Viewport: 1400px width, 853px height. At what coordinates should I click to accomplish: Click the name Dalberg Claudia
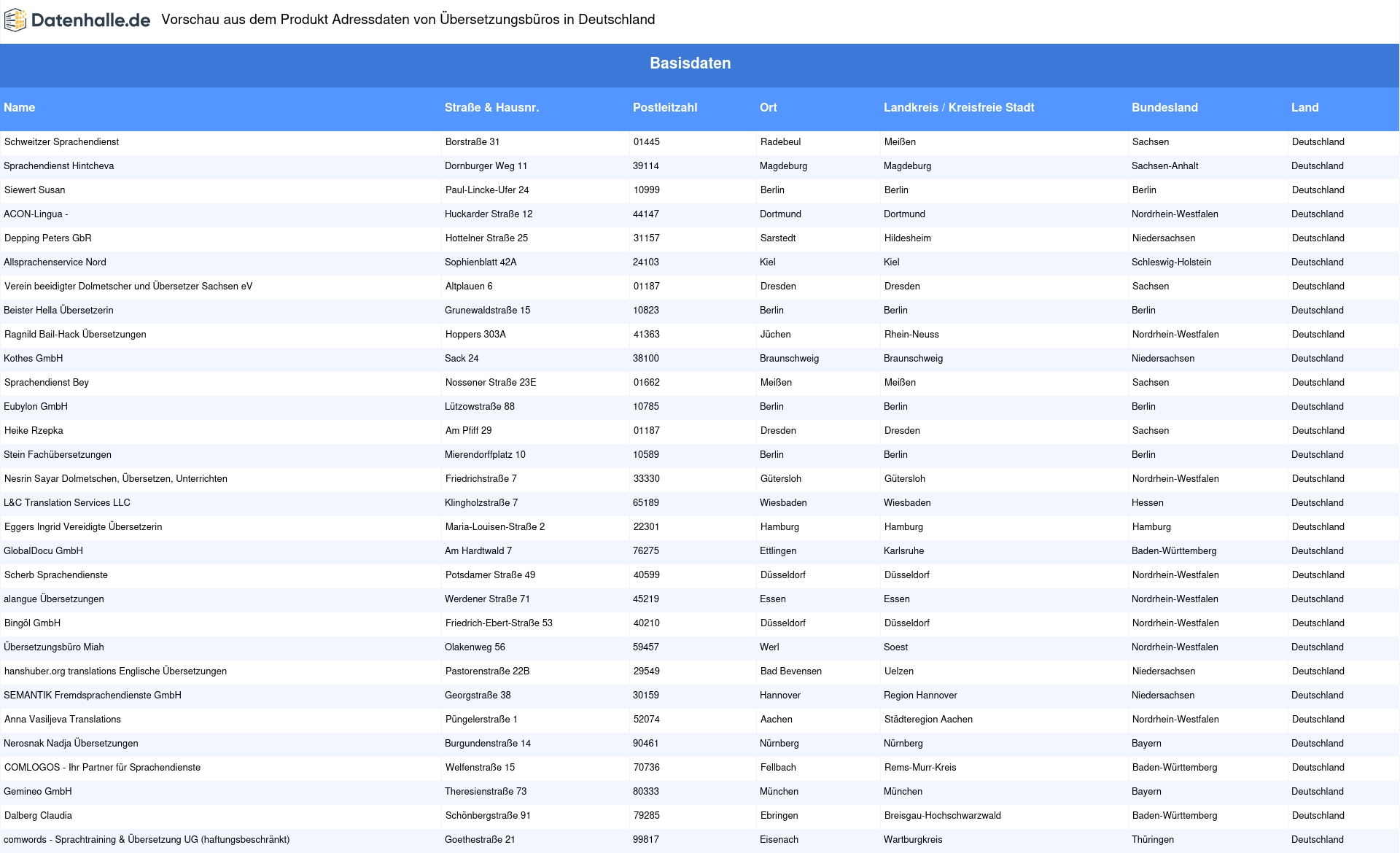tap(38, 816)
